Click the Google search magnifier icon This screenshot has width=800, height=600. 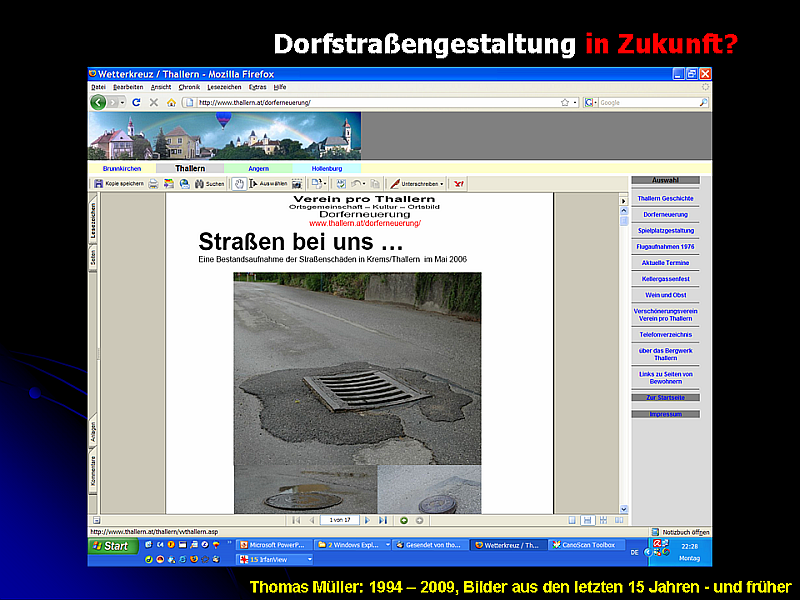click(x=704, y=103)
